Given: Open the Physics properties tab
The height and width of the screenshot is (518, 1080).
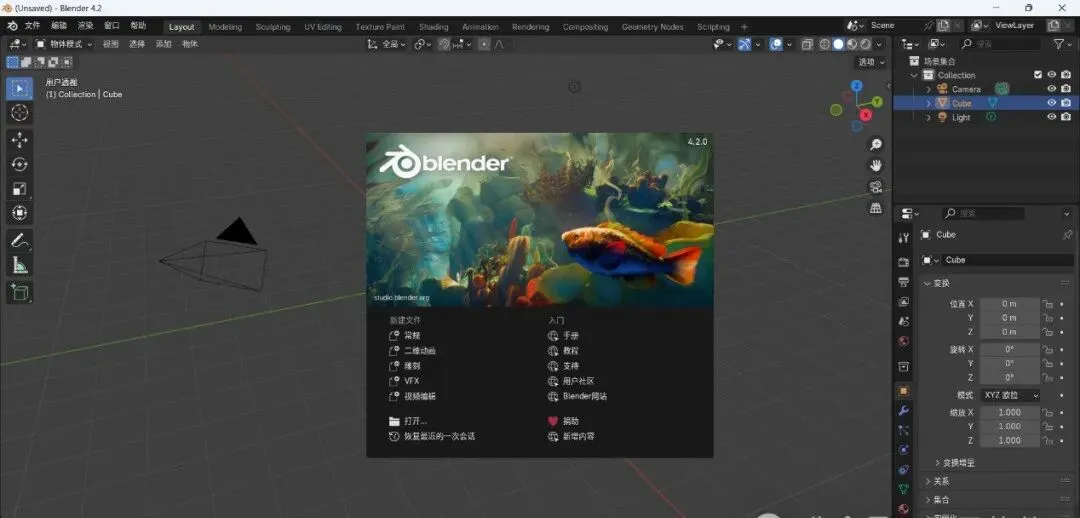Looking at the screenshot, I should [x=904, y=450].
